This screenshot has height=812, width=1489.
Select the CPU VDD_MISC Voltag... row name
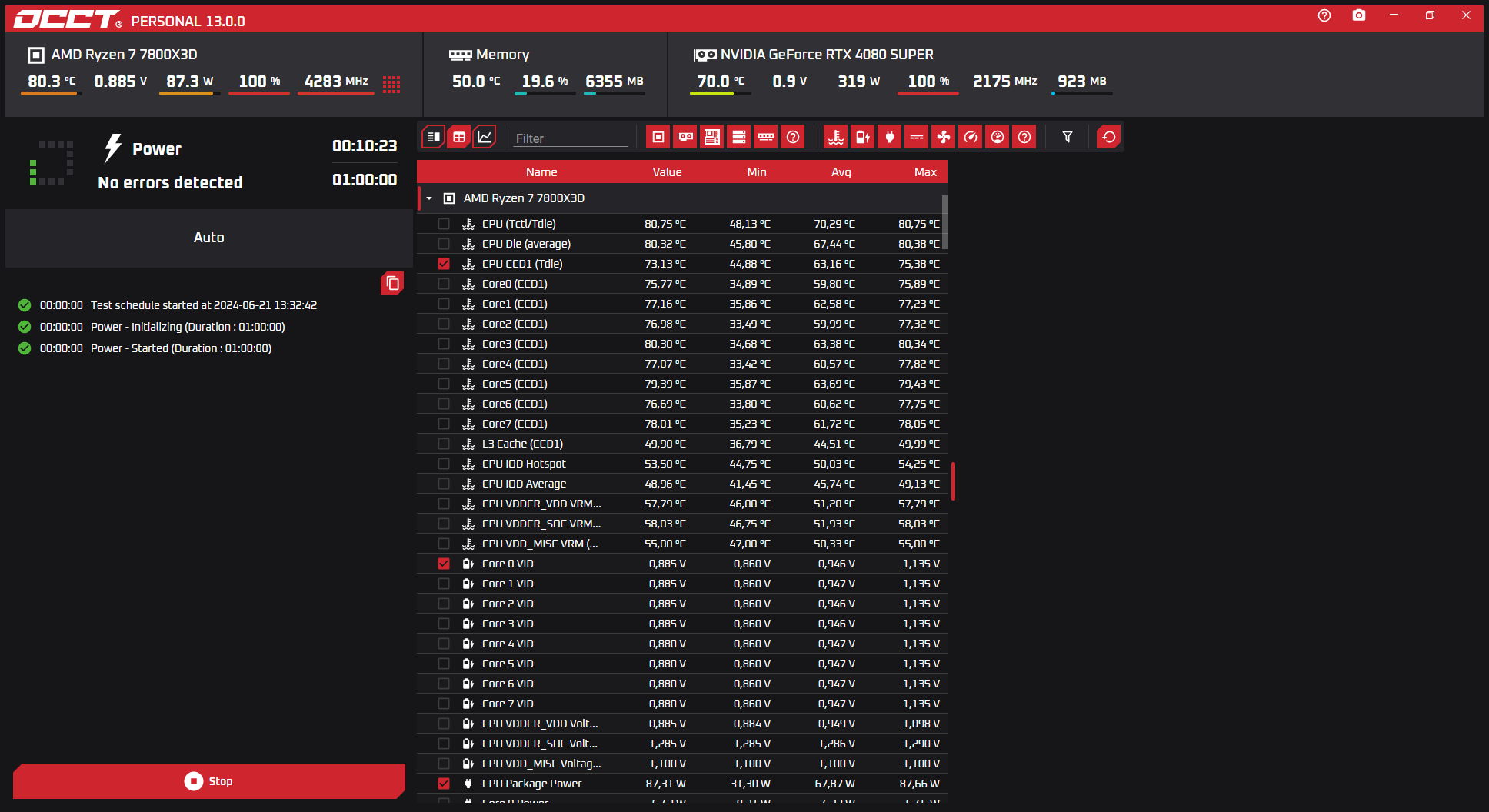tap(541, 764)
